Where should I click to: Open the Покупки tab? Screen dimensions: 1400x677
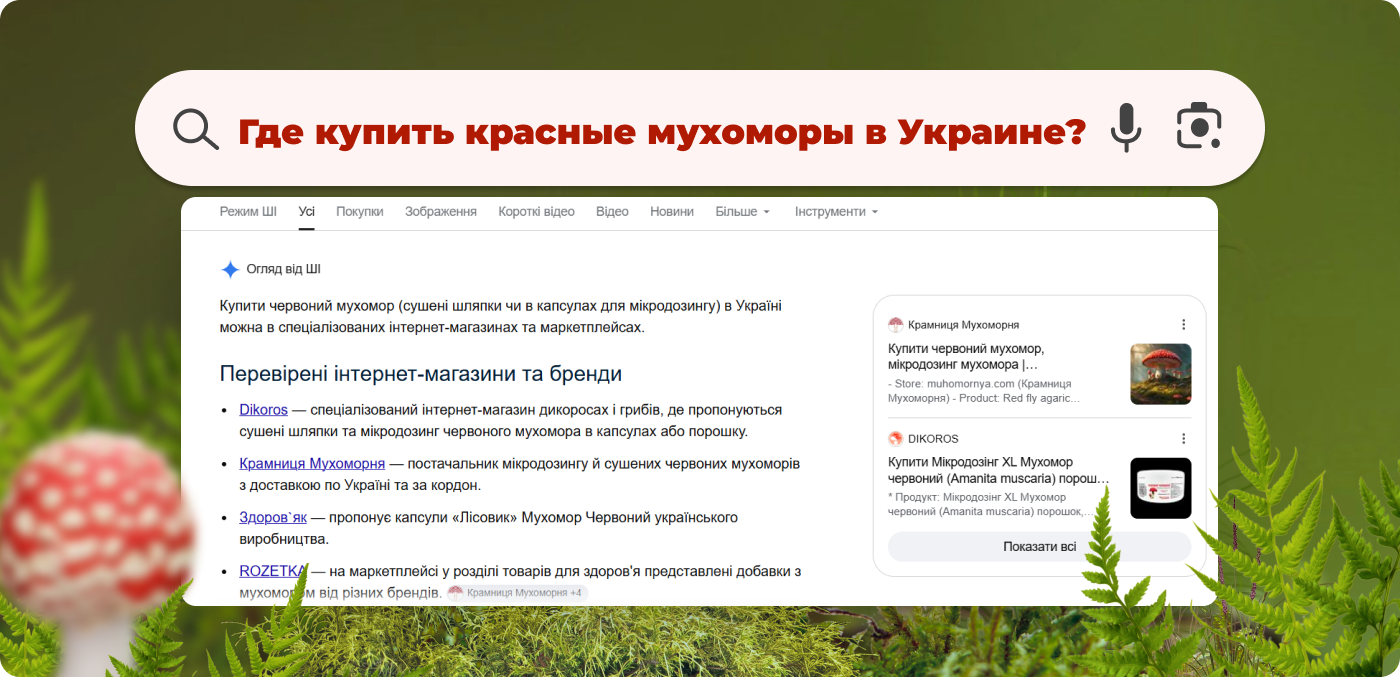pyautogui.click(x=360, y=212)
